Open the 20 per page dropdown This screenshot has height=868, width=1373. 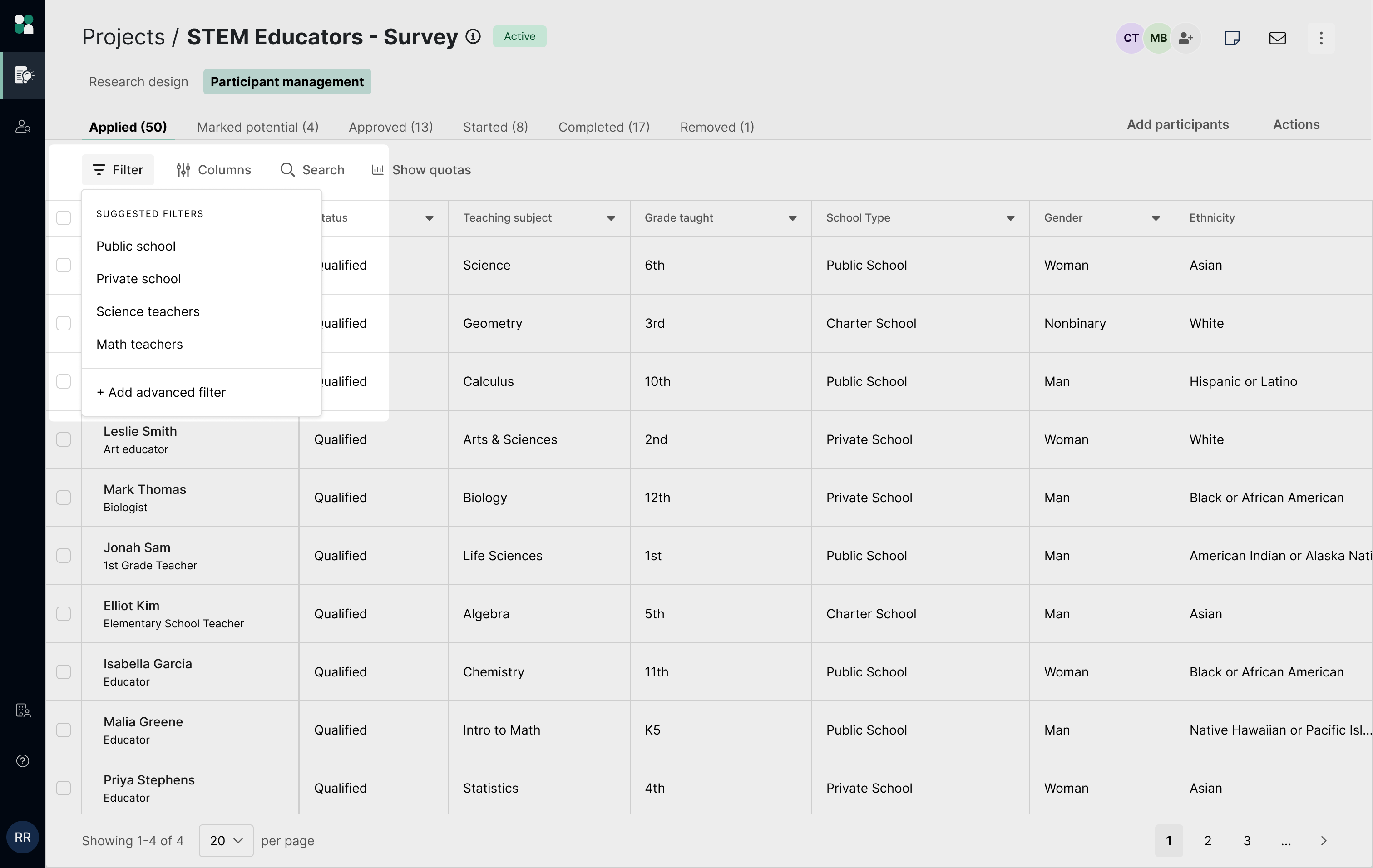pos(226,841)
